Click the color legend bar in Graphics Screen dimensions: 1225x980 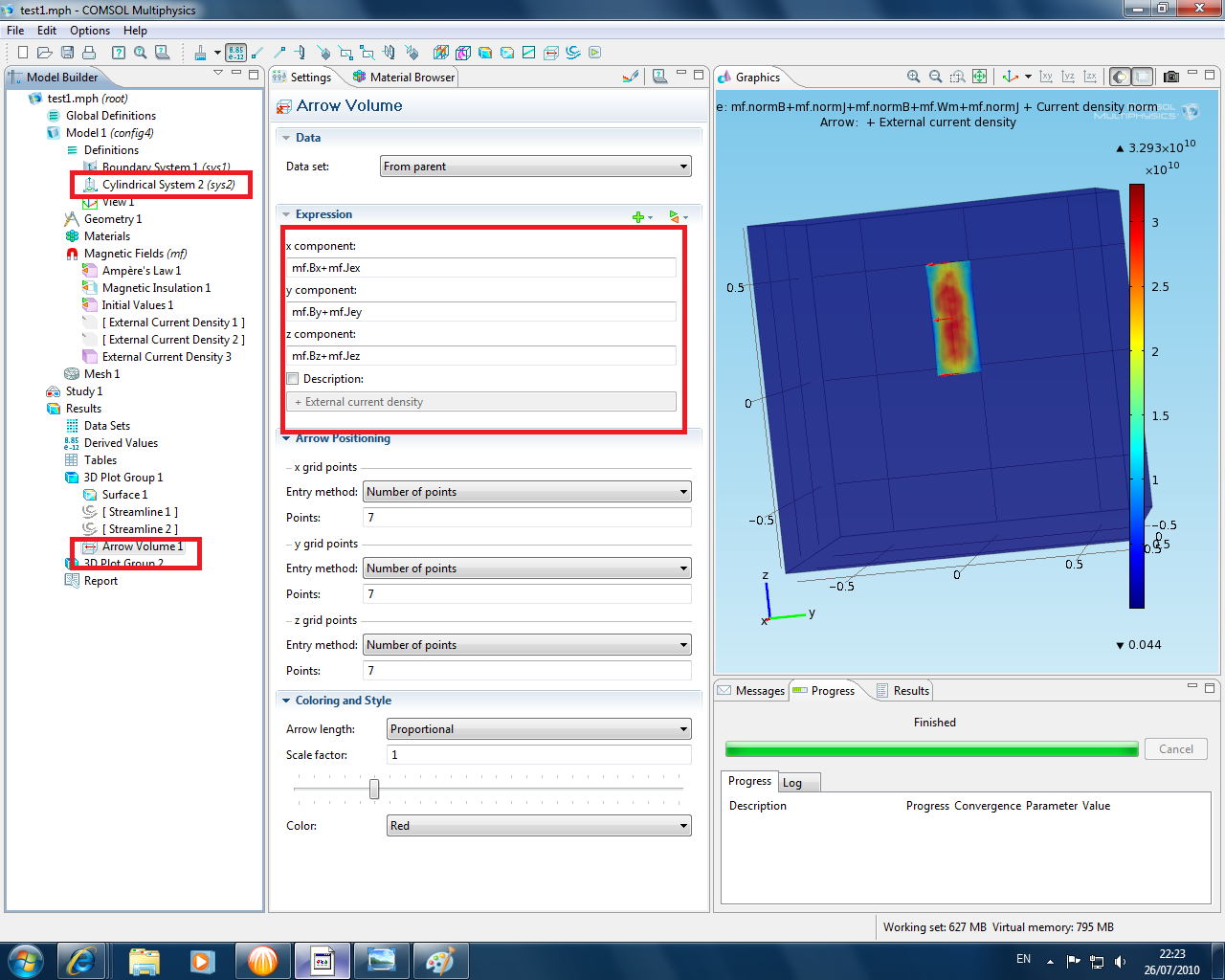click(x=1137, y=395)
